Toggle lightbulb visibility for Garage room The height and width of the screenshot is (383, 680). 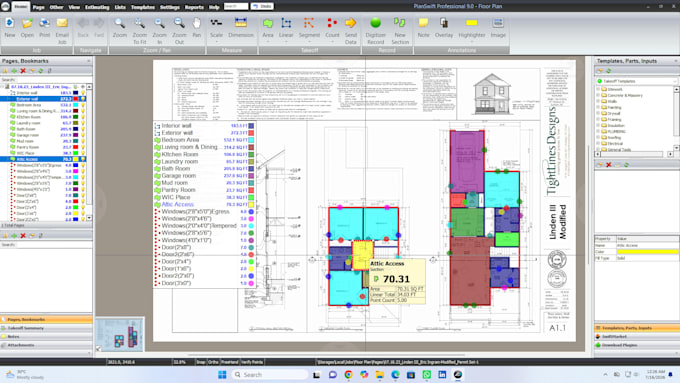(x=83, y=135)
